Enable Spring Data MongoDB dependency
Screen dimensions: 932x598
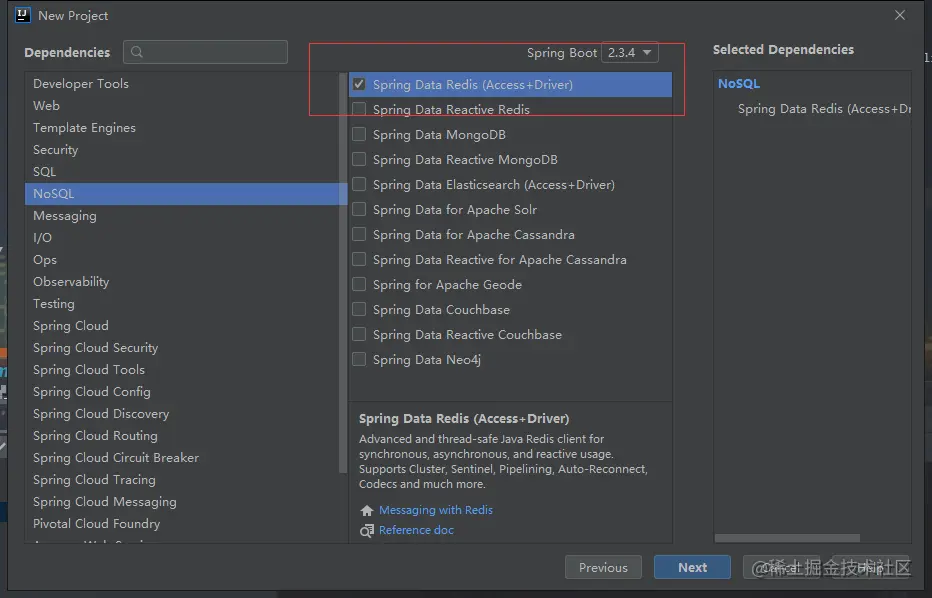coord(359,134)
